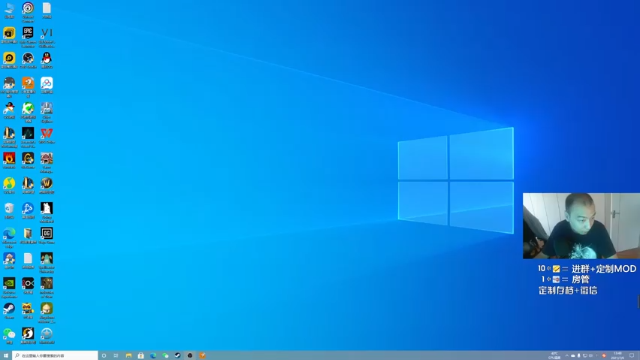
Task: Launch the Steam desktop shortcut
Action: pyautogui.click(x=9, y=311)
